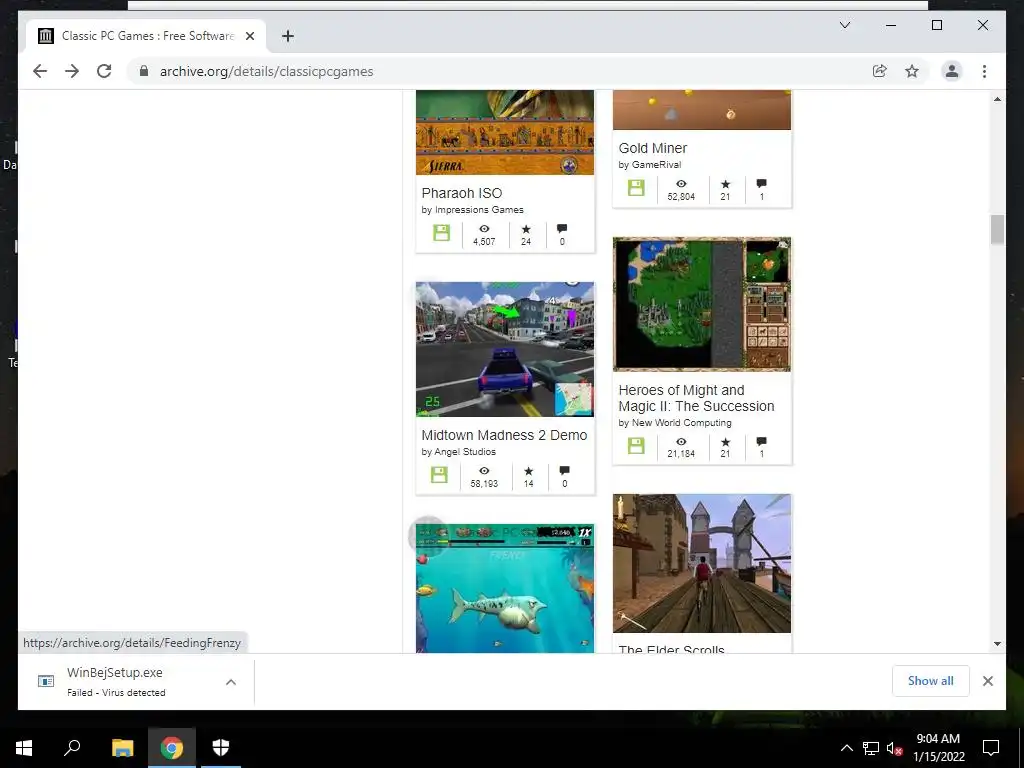Screen dimensions: 1024x768
Task: Click 'by Impressions Games' text
Action: coord(472,210)
